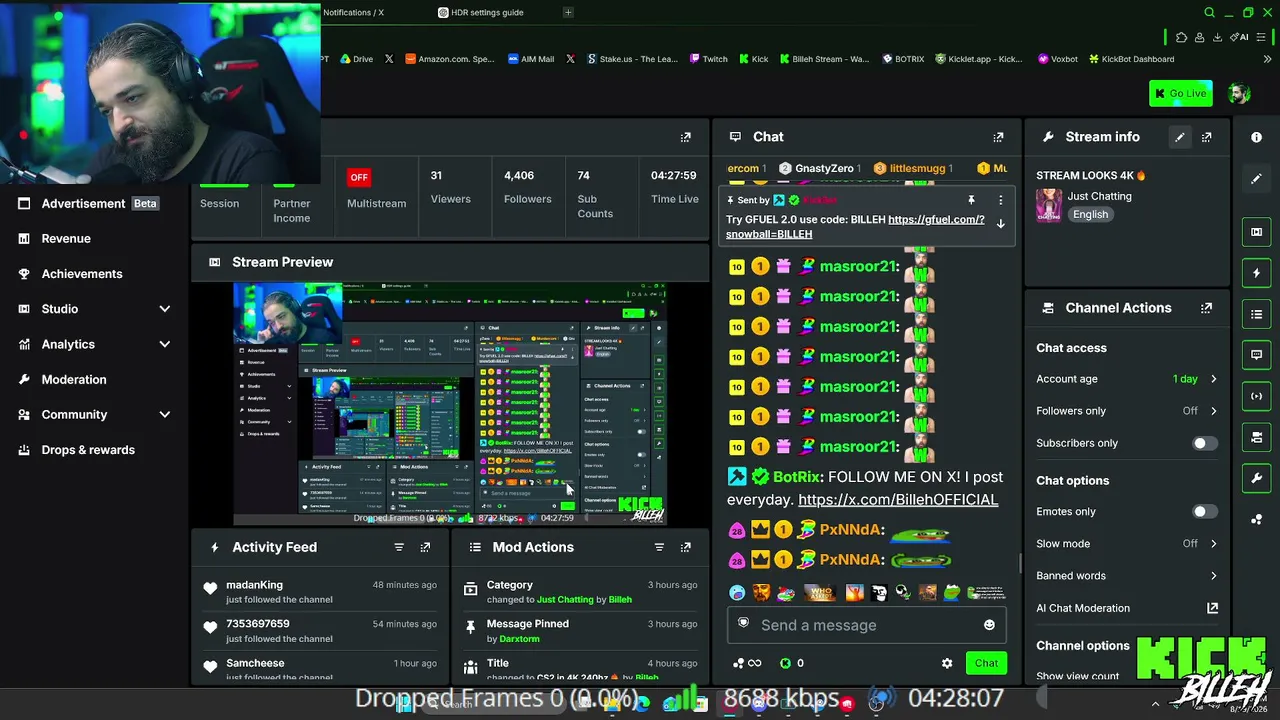1280x720 pixels.
Task: Click the lightning bolt icon in right sidebar
Action: [x=1256, y=273]
